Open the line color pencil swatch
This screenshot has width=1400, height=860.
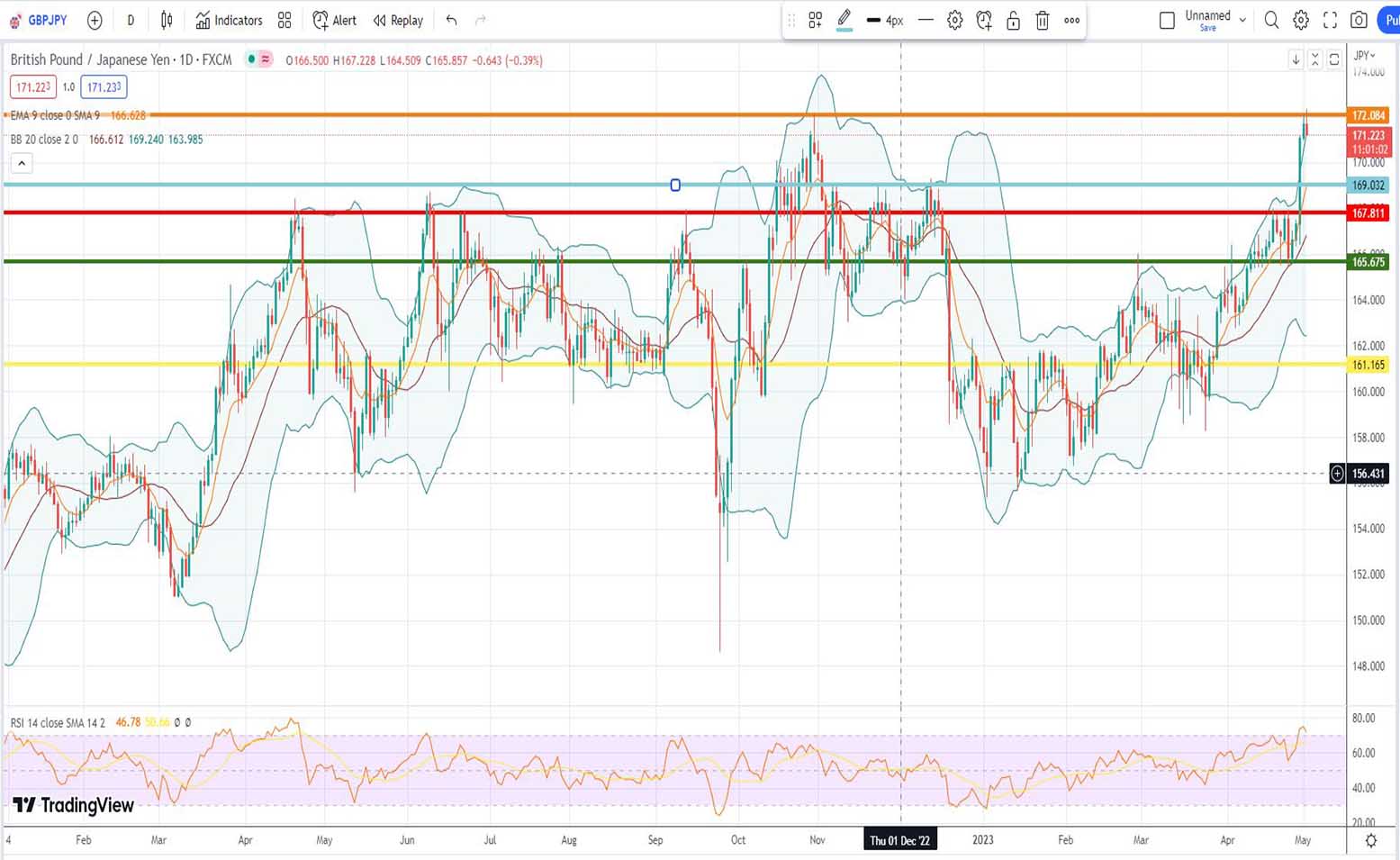[x=844, y=19]
